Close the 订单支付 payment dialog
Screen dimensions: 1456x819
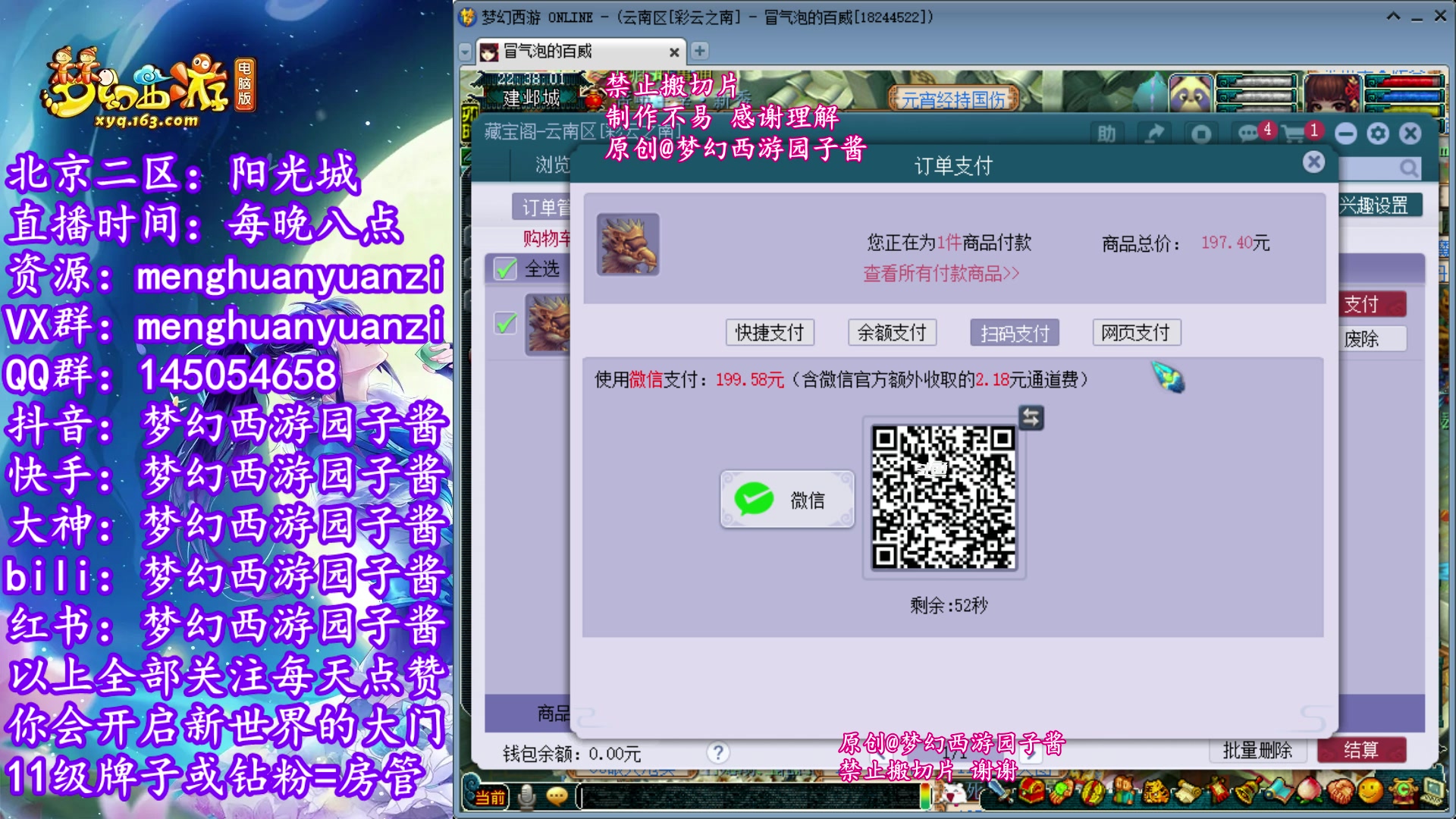click(1313, 162)
